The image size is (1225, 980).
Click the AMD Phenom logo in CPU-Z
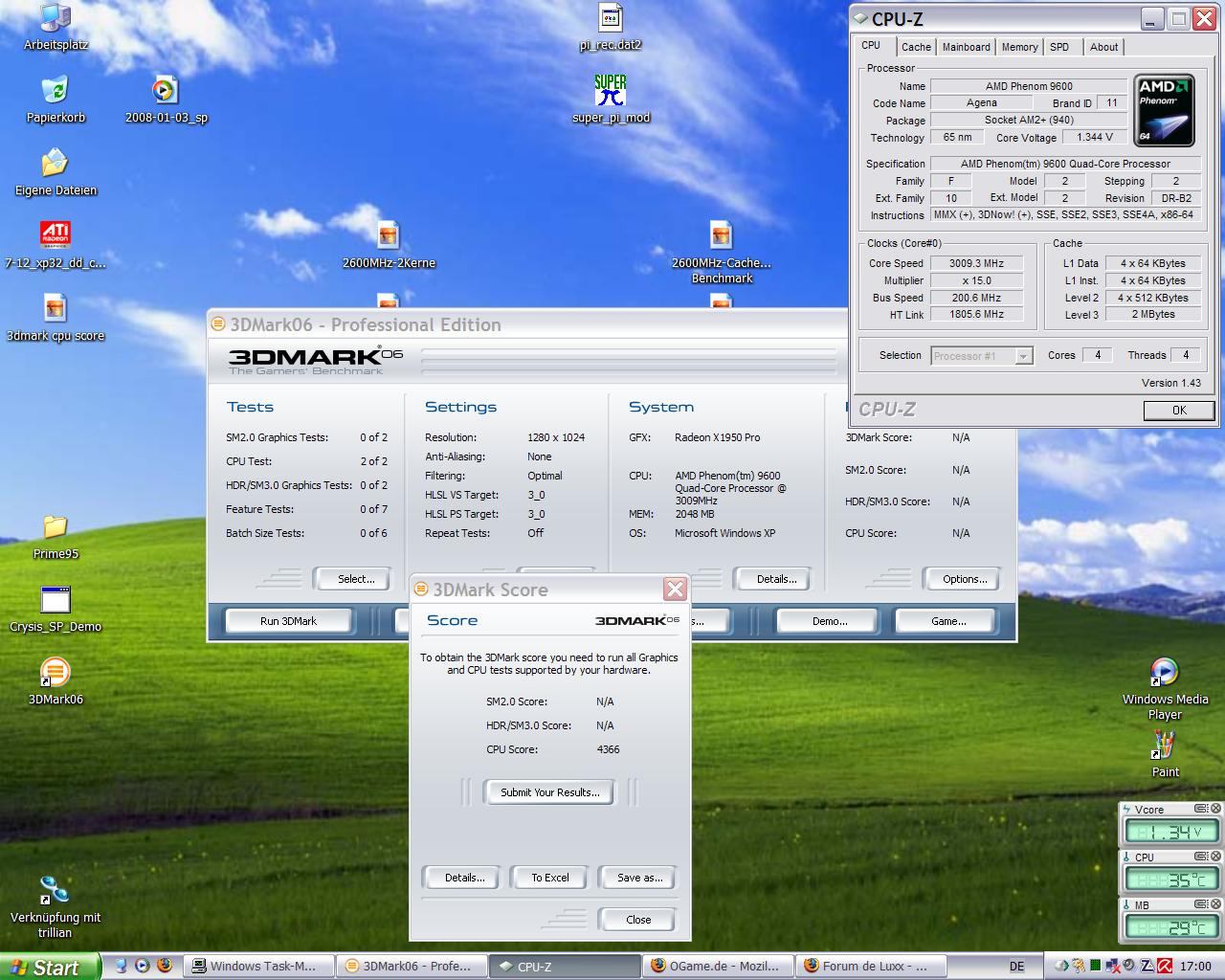pyautogui.click(x=1164, y=110)
